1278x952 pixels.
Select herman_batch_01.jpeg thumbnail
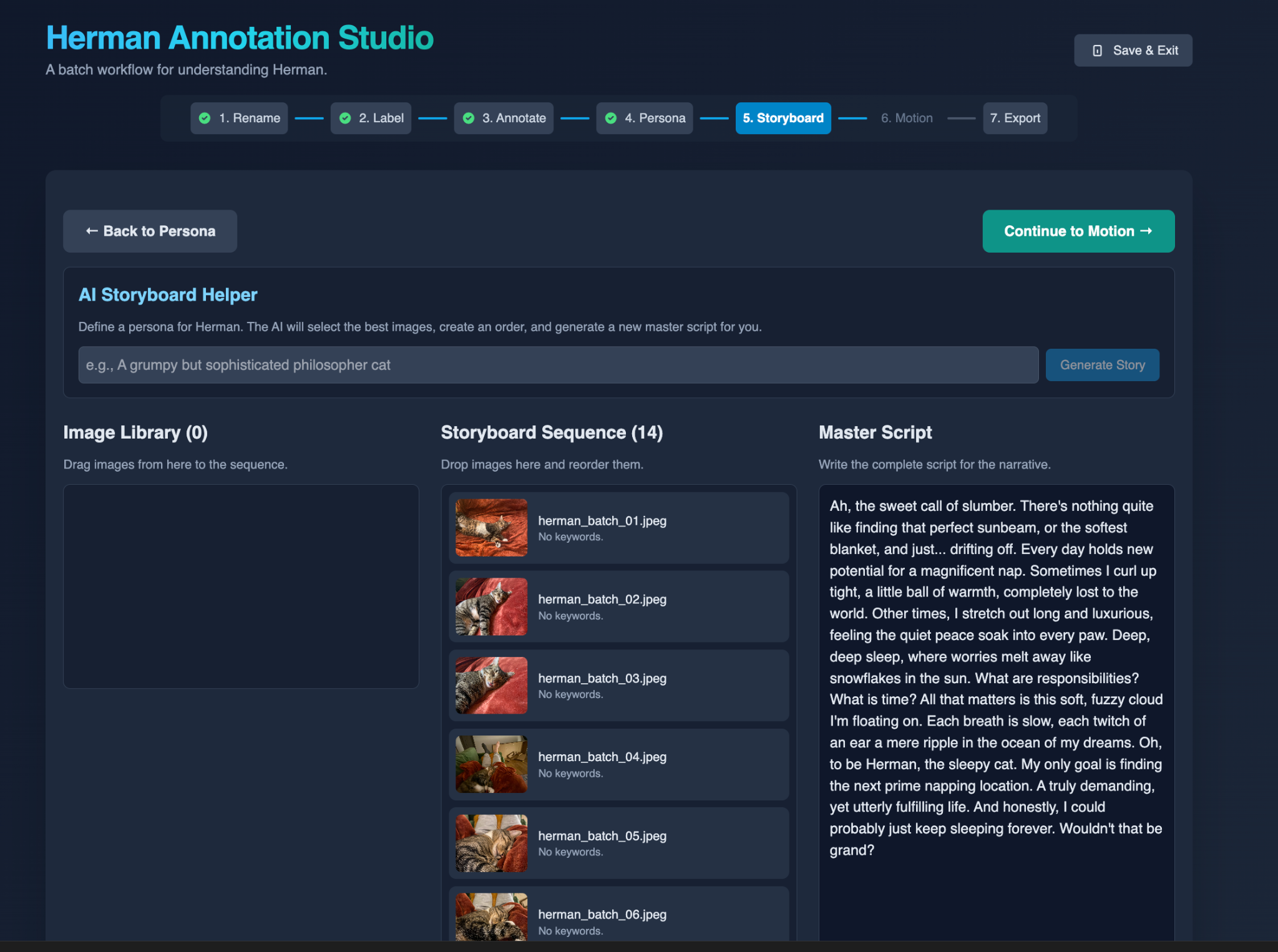[x=491, y=528]
